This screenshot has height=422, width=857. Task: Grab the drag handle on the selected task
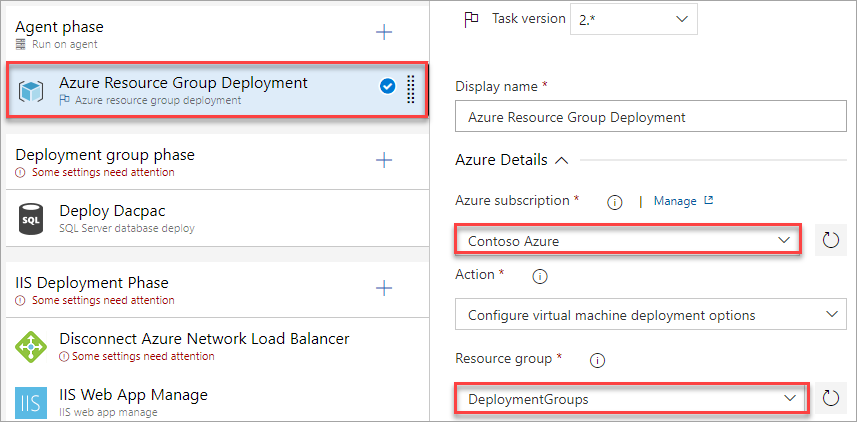(410, 90)
